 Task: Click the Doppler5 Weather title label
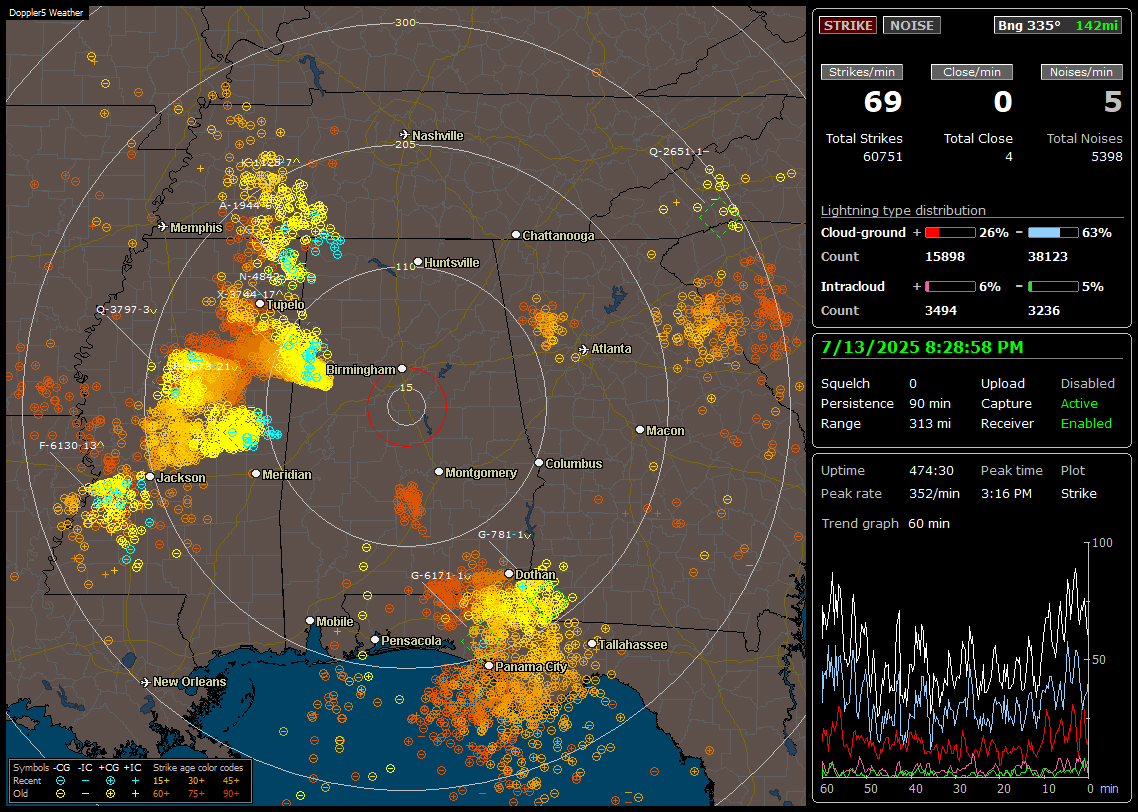46,13
